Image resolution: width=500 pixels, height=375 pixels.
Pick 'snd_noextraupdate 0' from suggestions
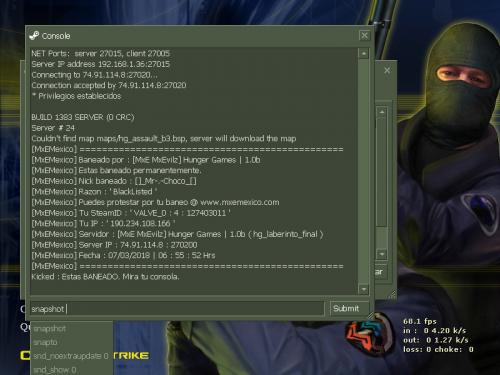pyautogui.click(x=71, y=356)
